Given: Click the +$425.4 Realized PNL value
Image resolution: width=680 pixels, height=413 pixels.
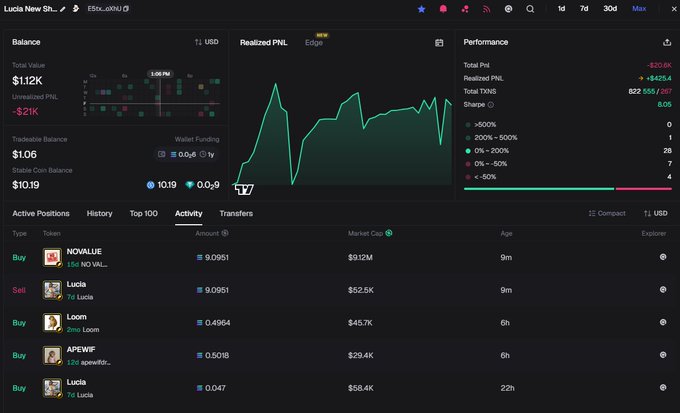Looking at the screenshot, I should point(658,79).
